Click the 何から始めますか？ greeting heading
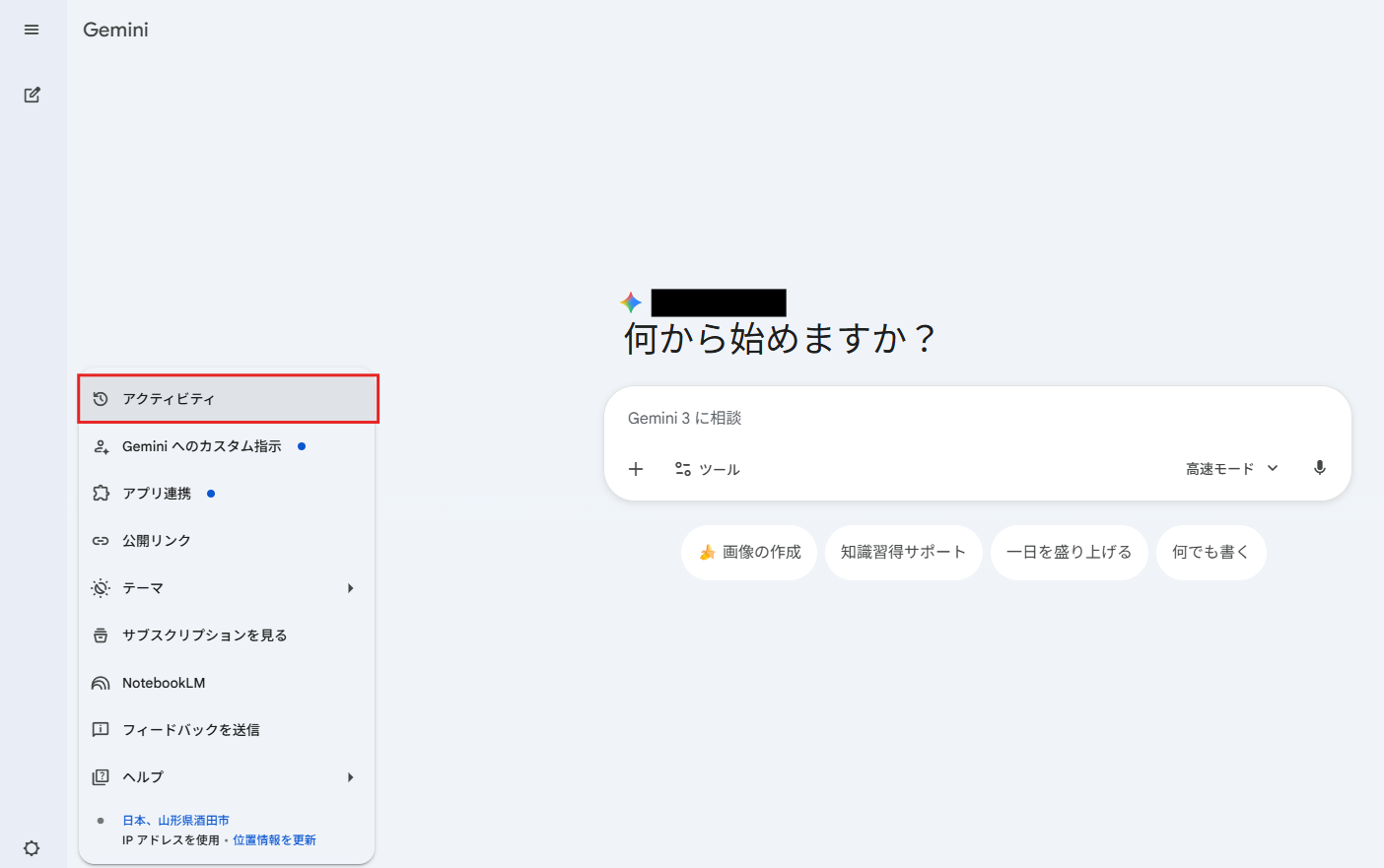The image size is (1384, 868). pyautogui.click(x=780, y=339)
